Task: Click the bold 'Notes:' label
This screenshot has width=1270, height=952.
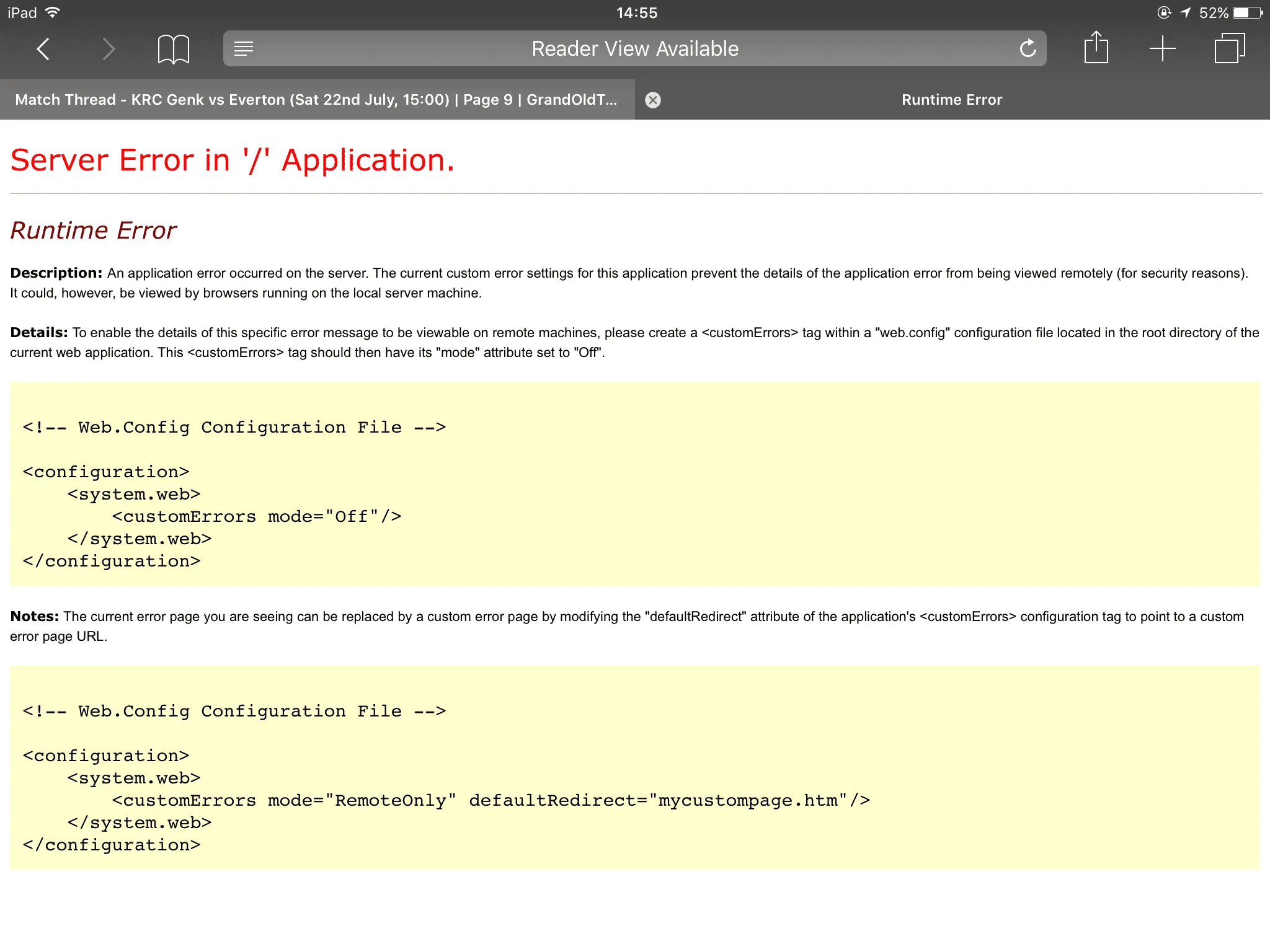Action: pyautogui.click(x=35, y=617)
